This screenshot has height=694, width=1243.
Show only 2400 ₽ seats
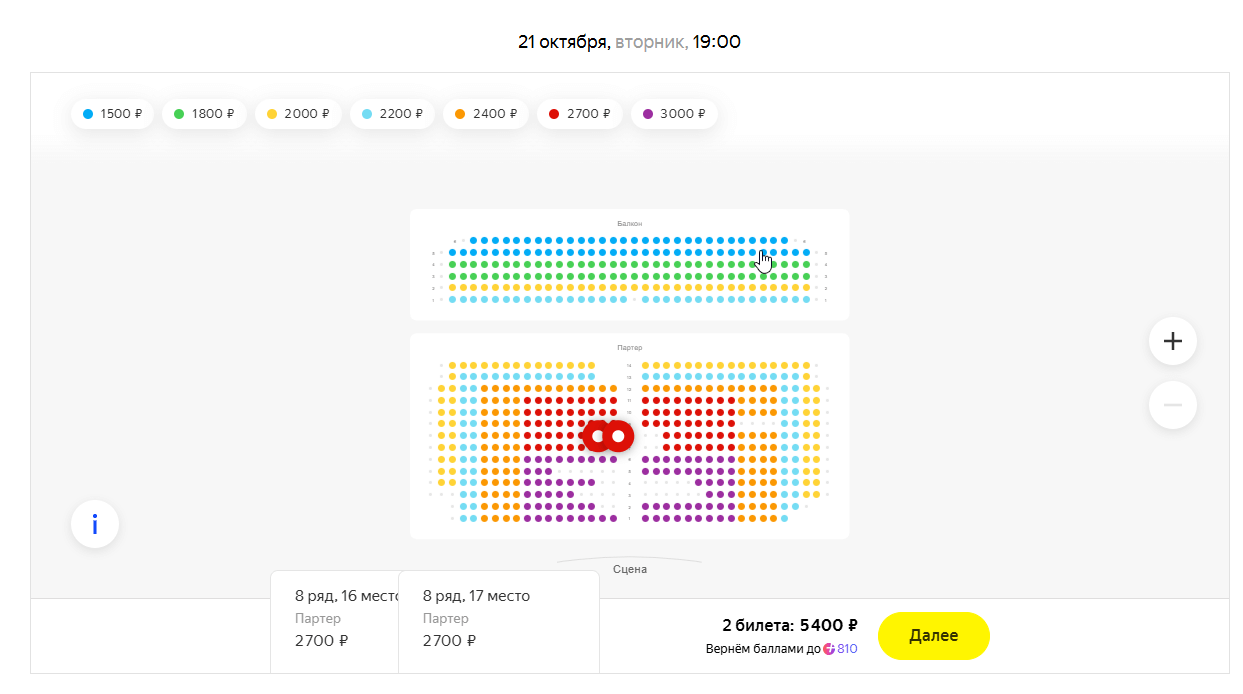(x=486, y=114)
